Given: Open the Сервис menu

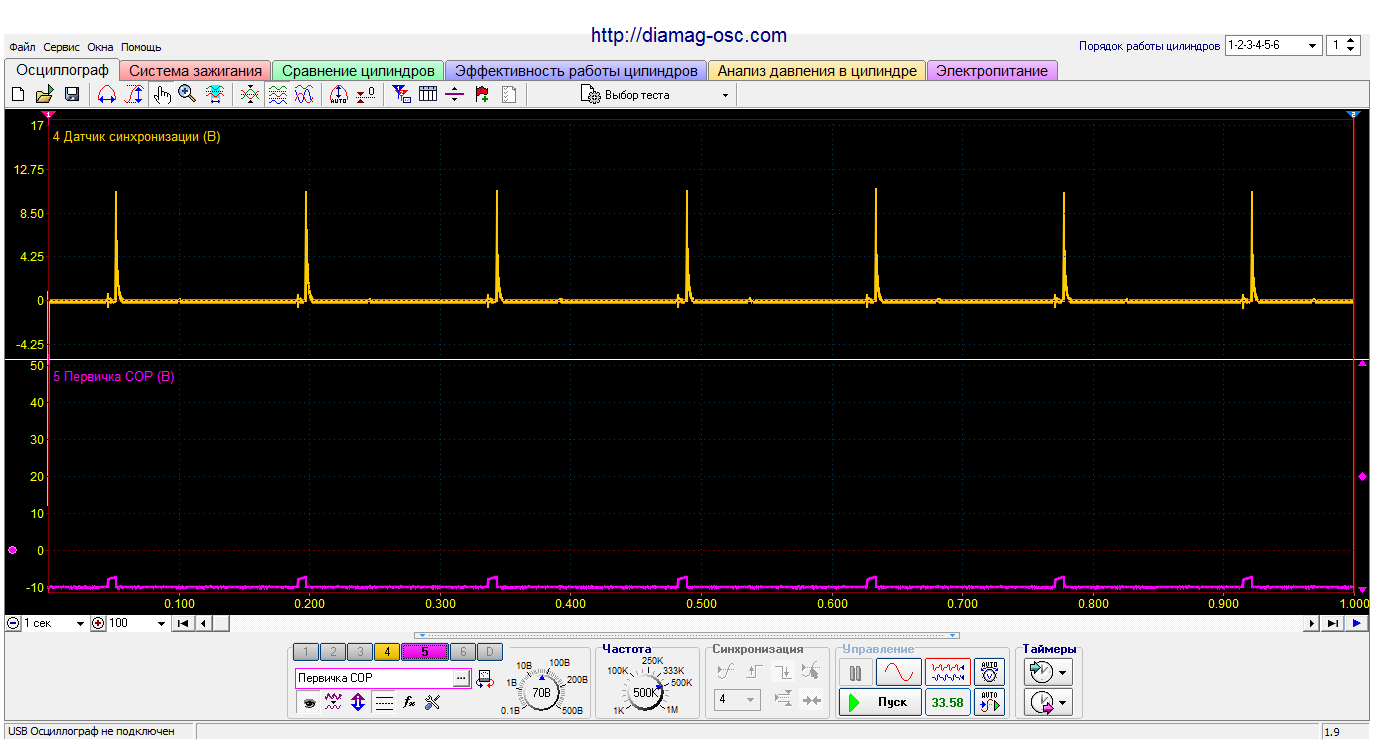Looking at the screenshot, I should pyautogui.click(x=62, y=47).
